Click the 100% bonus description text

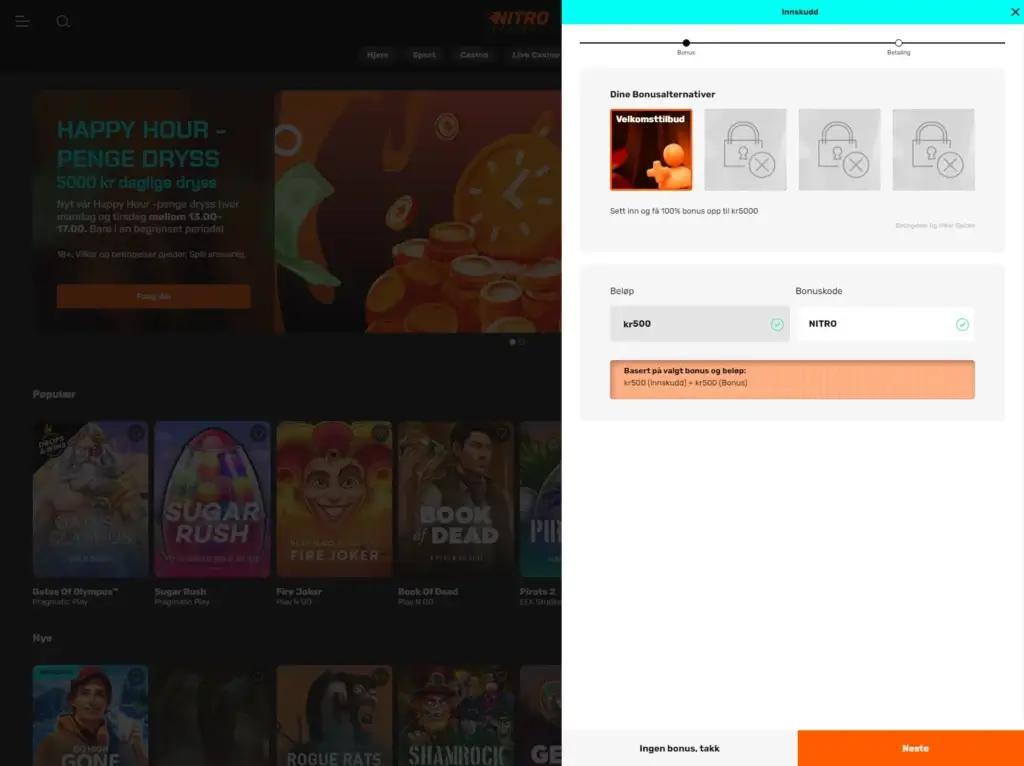(684, 211)
